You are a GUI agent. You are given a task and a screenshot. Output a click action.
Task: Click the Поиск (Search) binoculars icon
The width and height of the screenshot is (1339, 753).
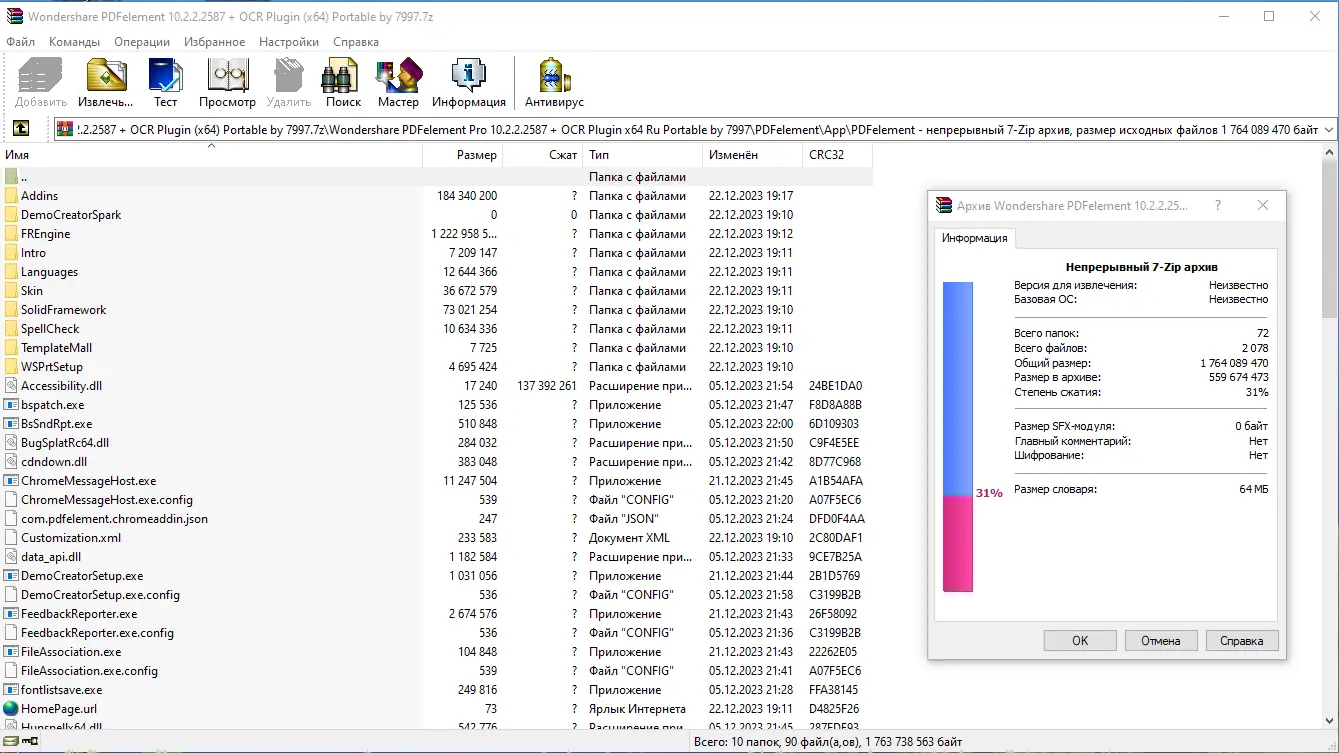click(x=341, y=78)
